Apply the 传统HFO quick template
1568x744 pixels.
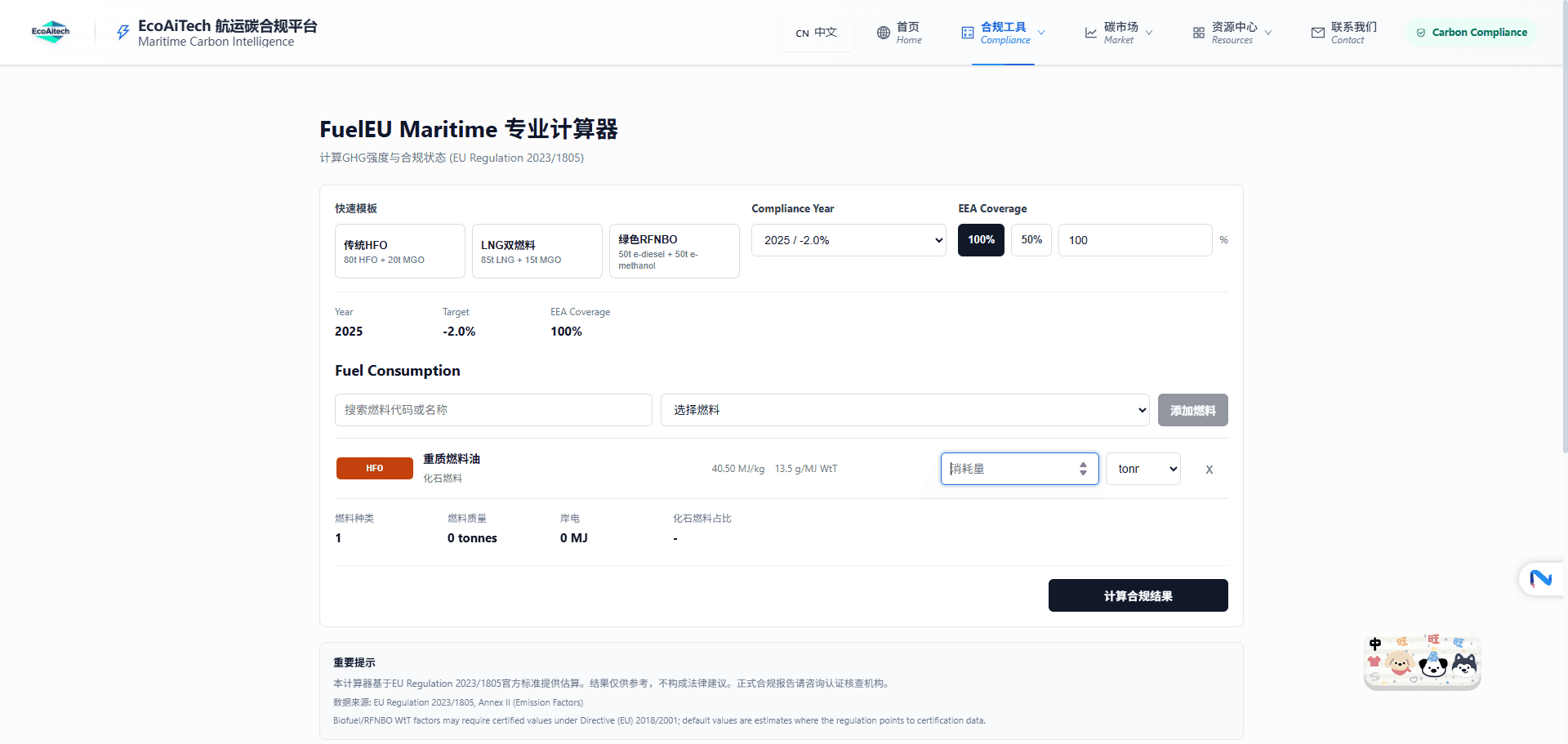400,252
